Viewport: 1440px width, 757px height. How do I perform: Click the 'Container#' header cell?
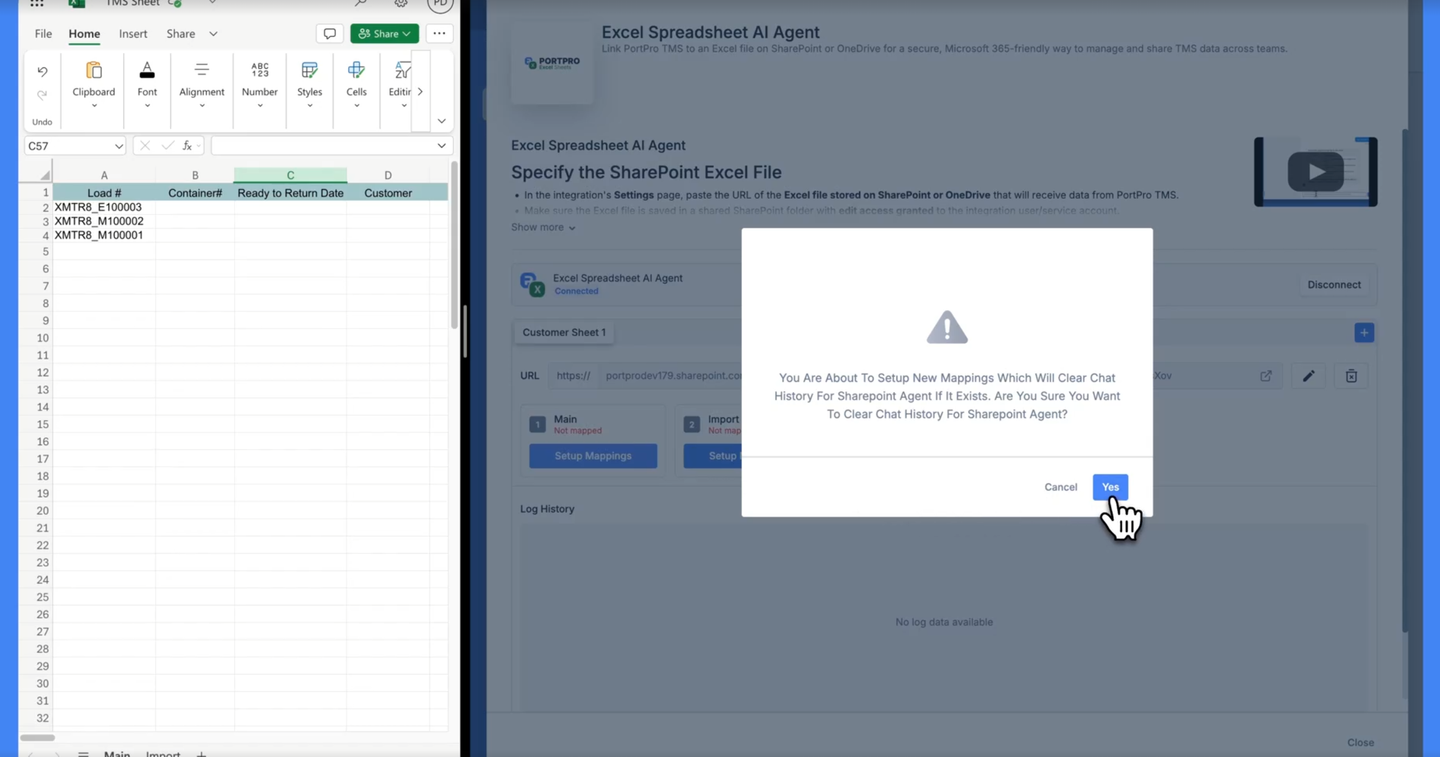pyautogui.click(x=195, y=193)
